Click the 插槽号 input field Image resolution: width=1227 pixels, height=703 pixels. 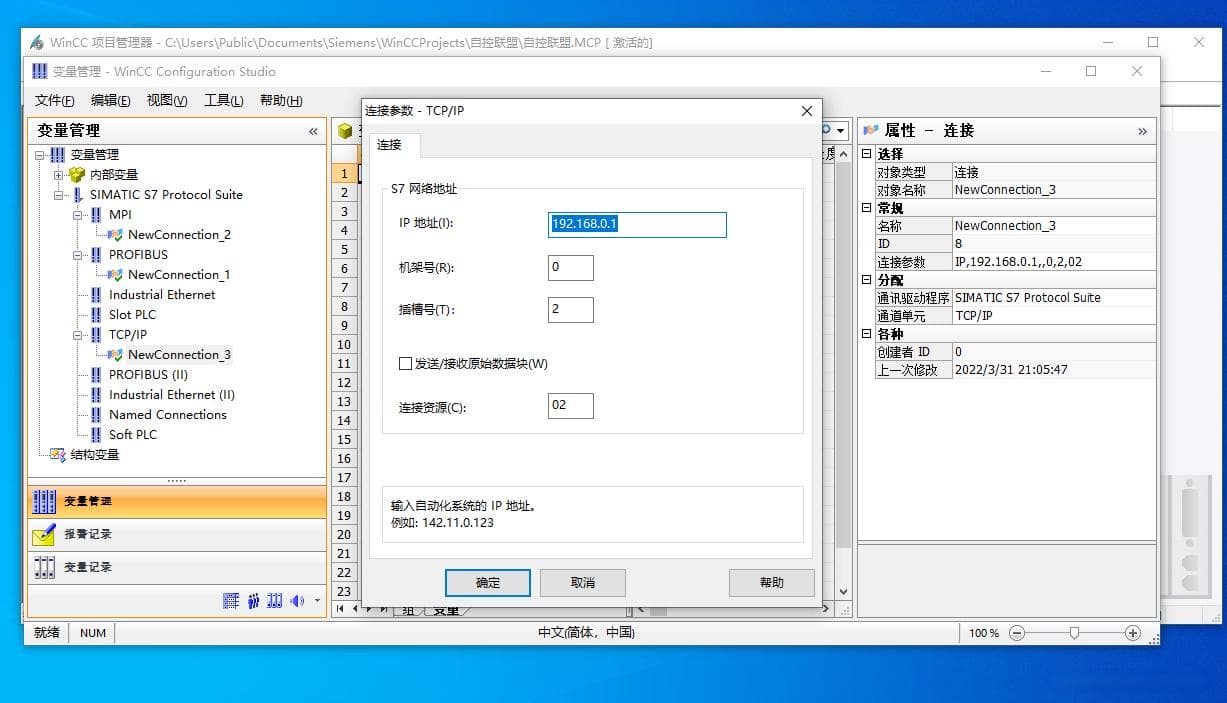coord(571,310)
